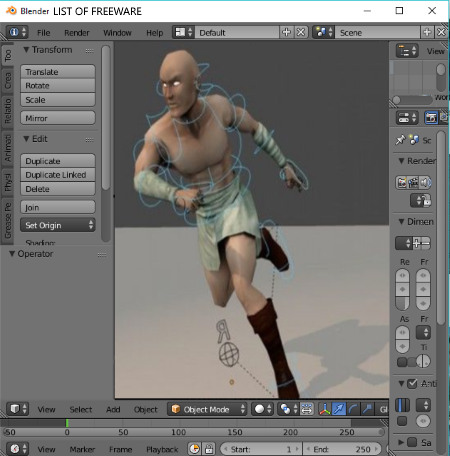Open the Outliner editor type selector

(407, 51)
